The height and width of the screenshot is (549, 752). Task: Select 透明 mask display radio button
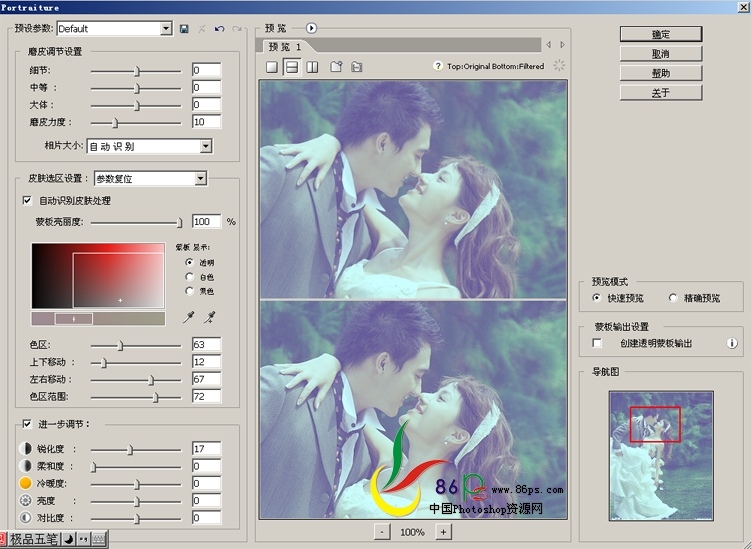pos(189,262)
